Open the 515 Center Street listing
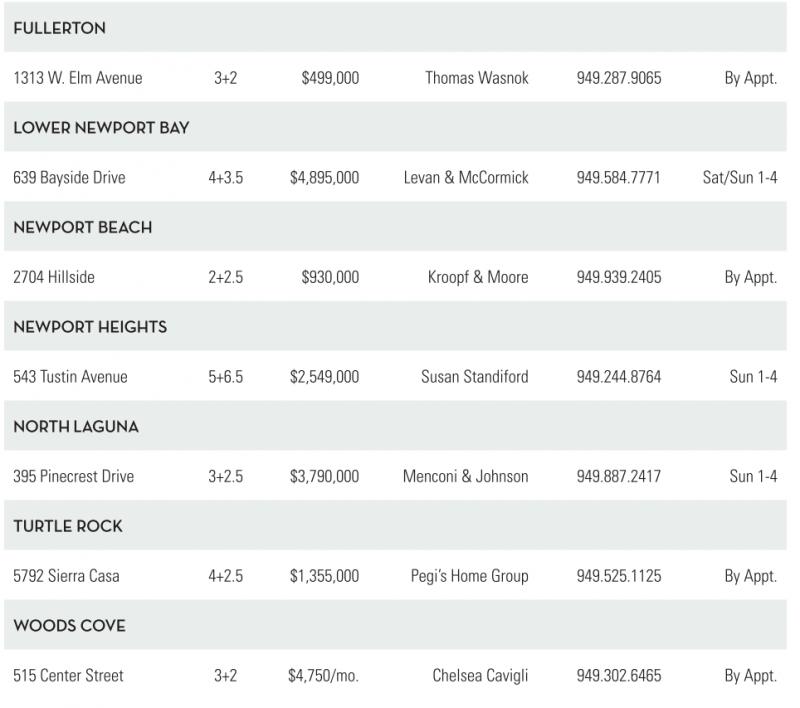800x708 pixels. pos(68,676)
